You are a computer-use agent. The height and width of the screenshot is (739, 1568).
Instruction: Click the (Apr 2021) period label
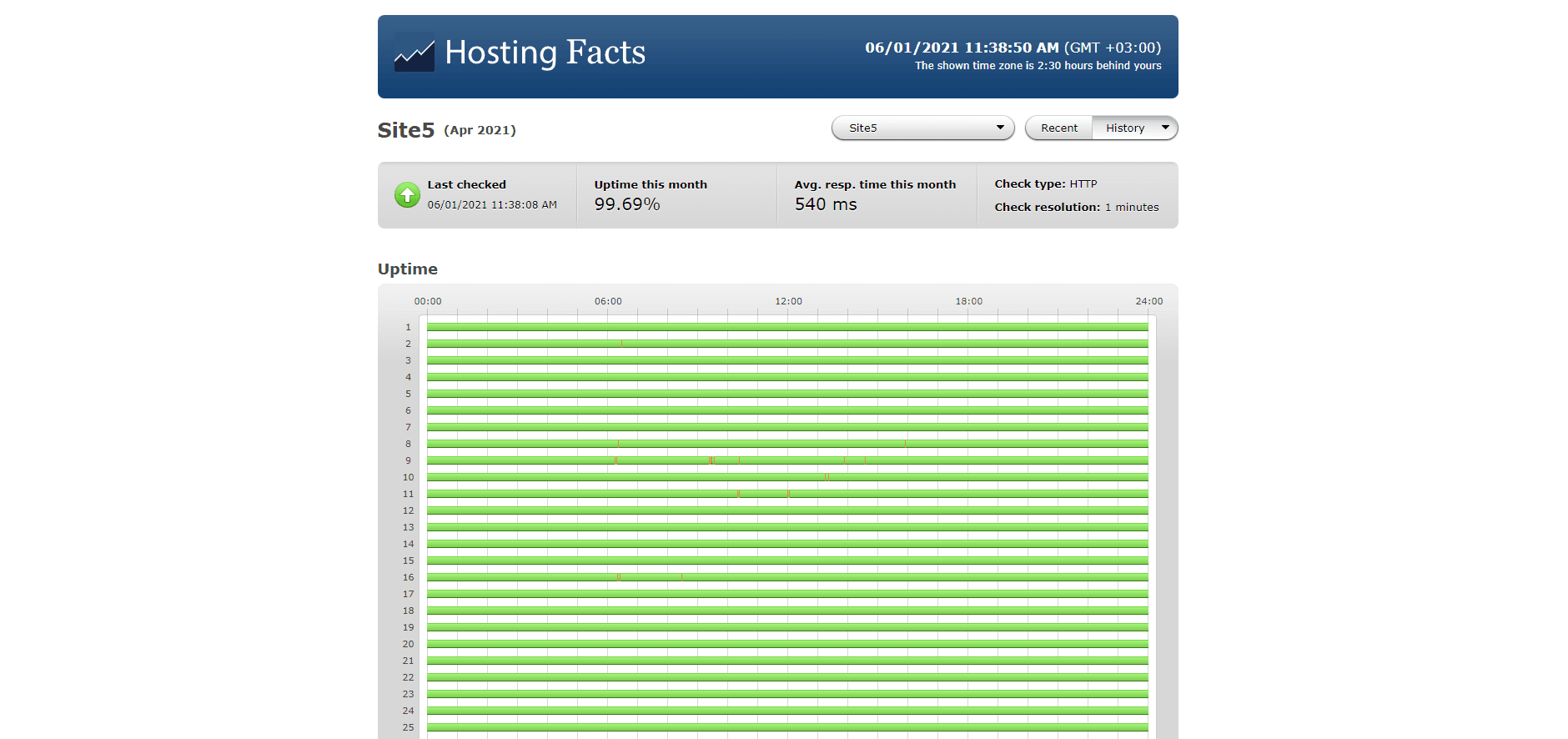pos(480,130)
